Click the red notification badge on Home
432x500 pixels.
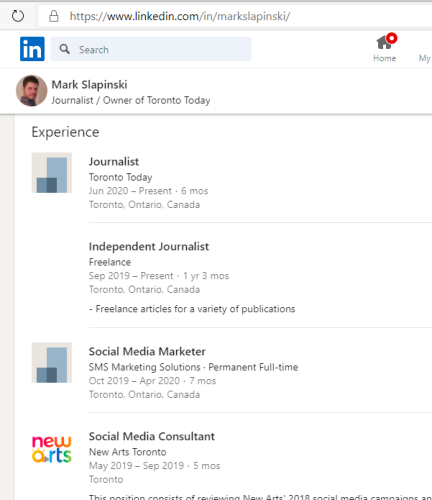392,38
